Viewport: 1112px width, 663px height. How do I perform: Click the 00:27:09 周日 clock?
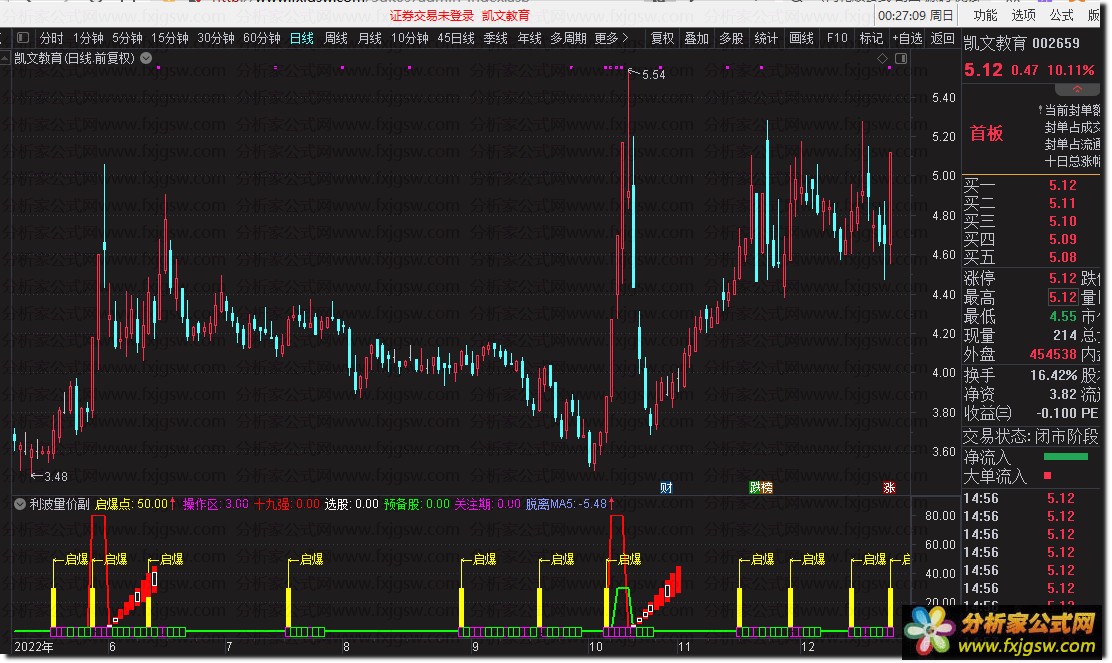(x=916, y=15)
